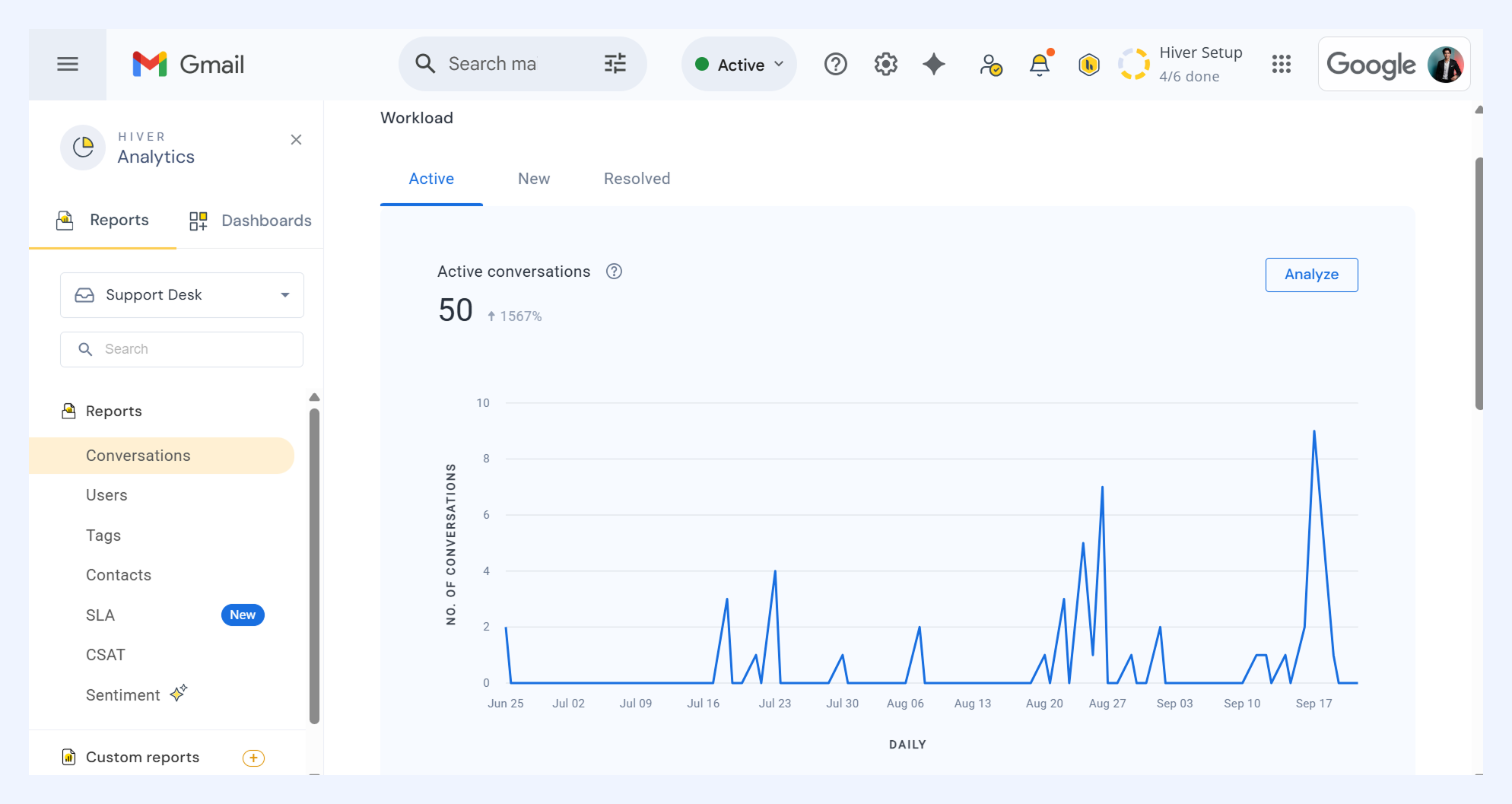The image size is (1512, 804).
Task: Open search filter options icon
Action: pyautogui.click(x=615, y=64)
